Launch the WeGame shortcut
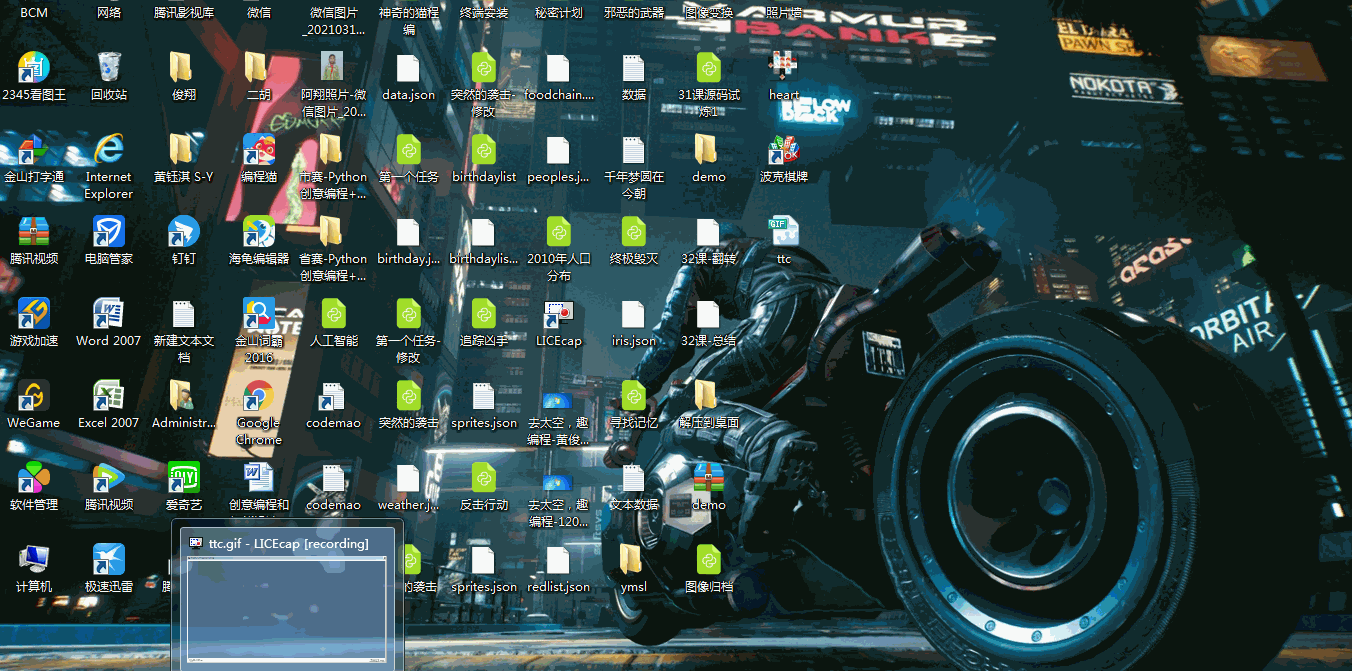 34,396
